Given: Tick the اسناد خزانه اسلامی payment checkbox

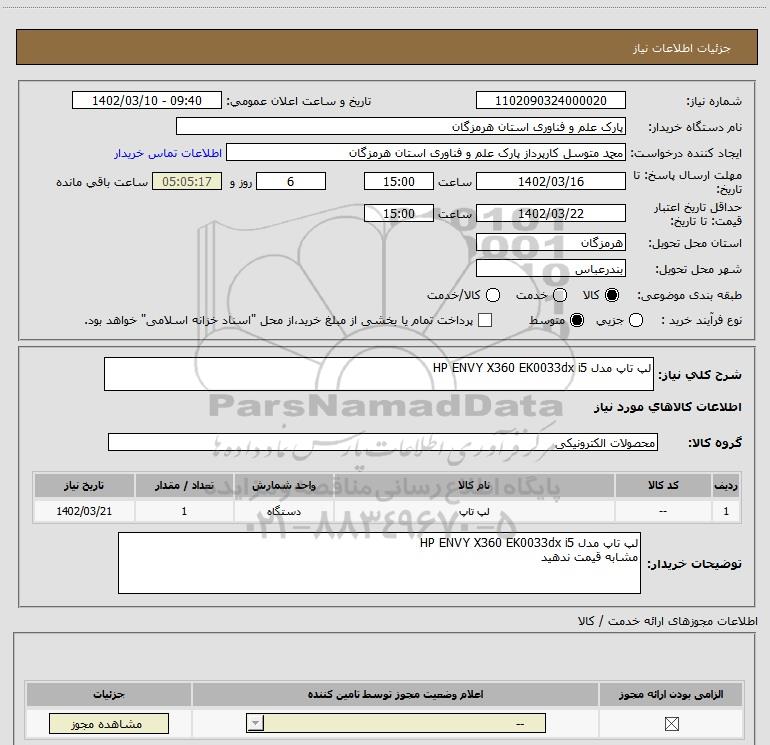Looking at the screenshot, I should pyautogui.click(x=485, y=320).
